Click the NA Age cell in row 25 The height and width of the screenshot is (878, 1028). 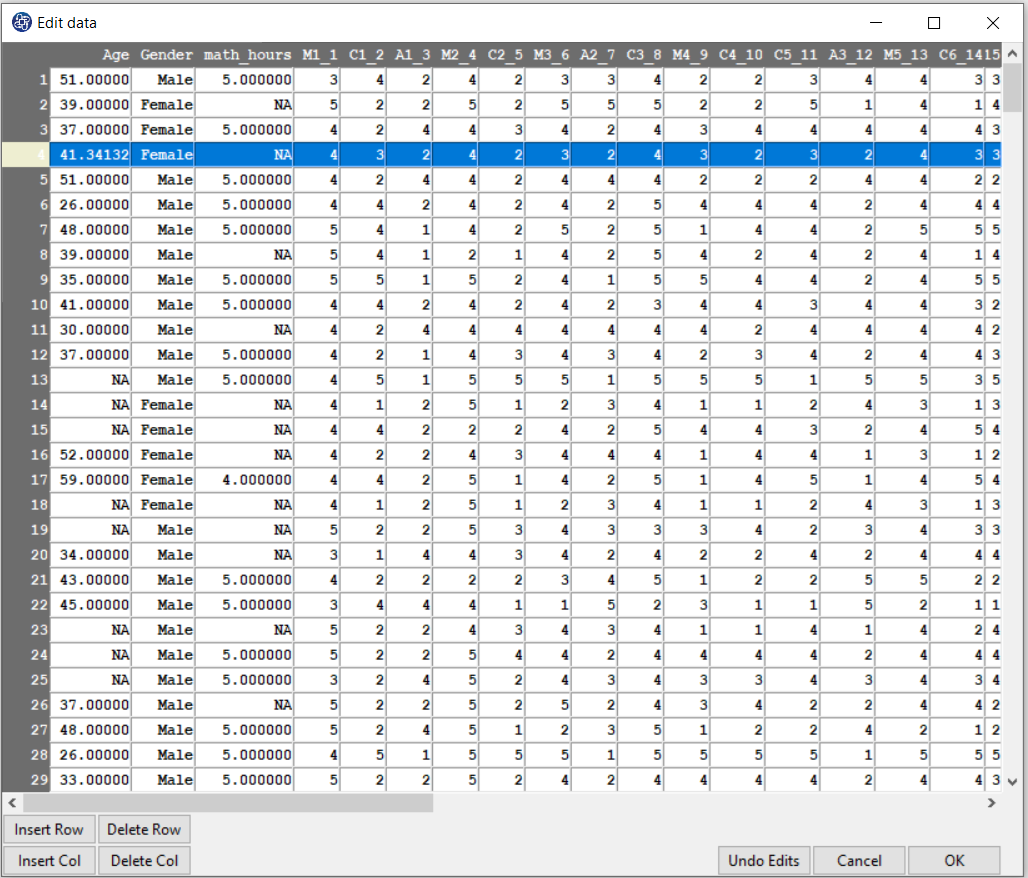(x=90, y=680)
